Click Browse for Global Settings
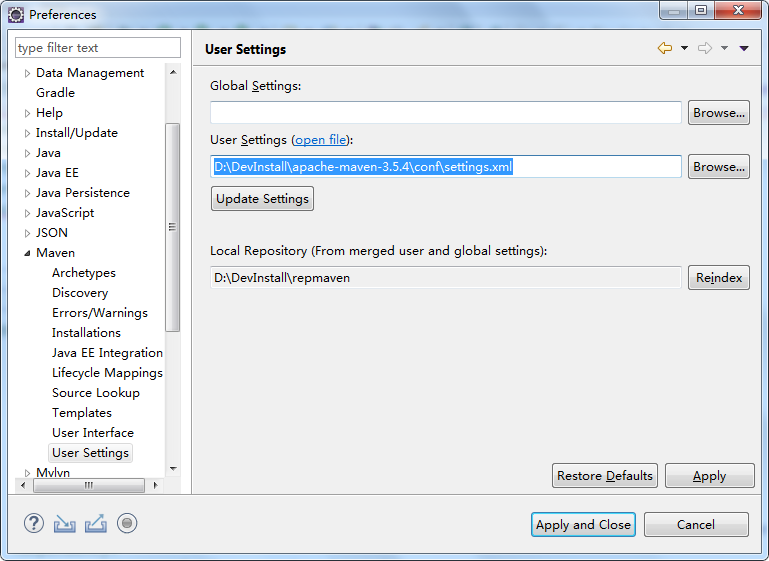Viewport: 769px width, 561px height. (x=718, y=113)
